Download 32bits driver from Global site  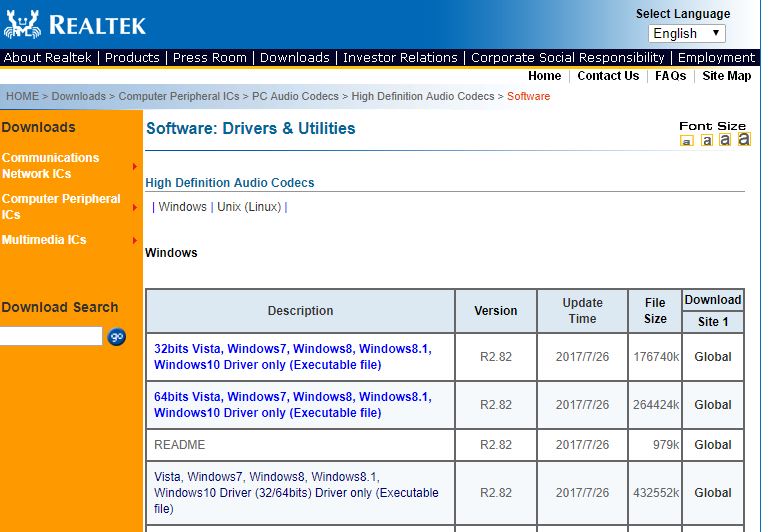click(712, 357)
